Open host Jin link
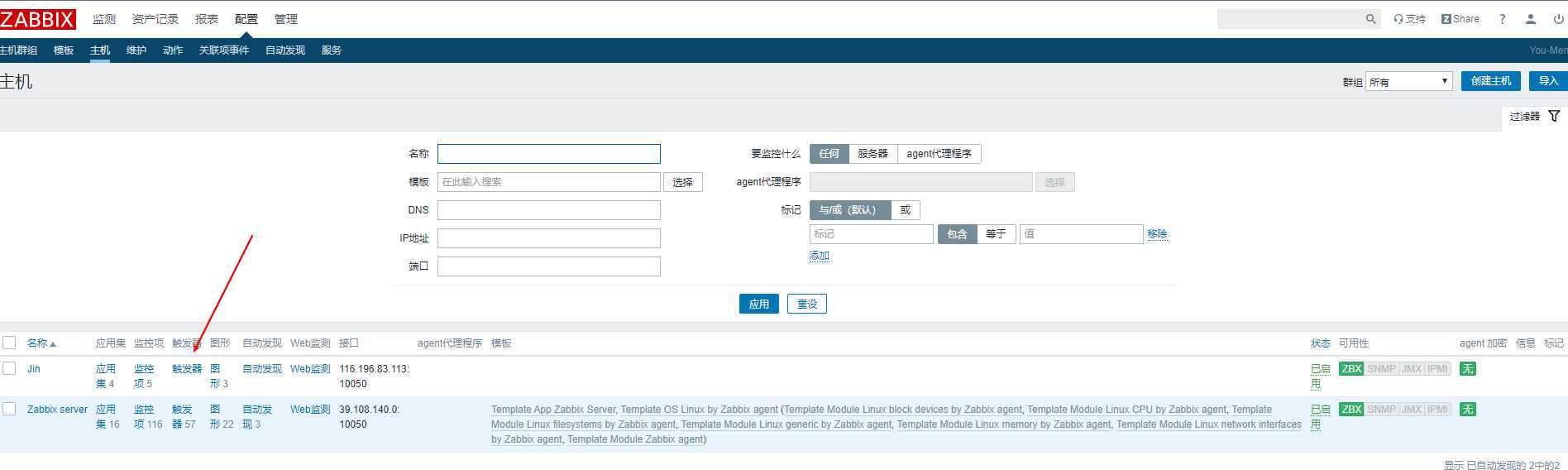Image resolution: width=1568 pixels, height=470 pixels. (x=34, y=369)
